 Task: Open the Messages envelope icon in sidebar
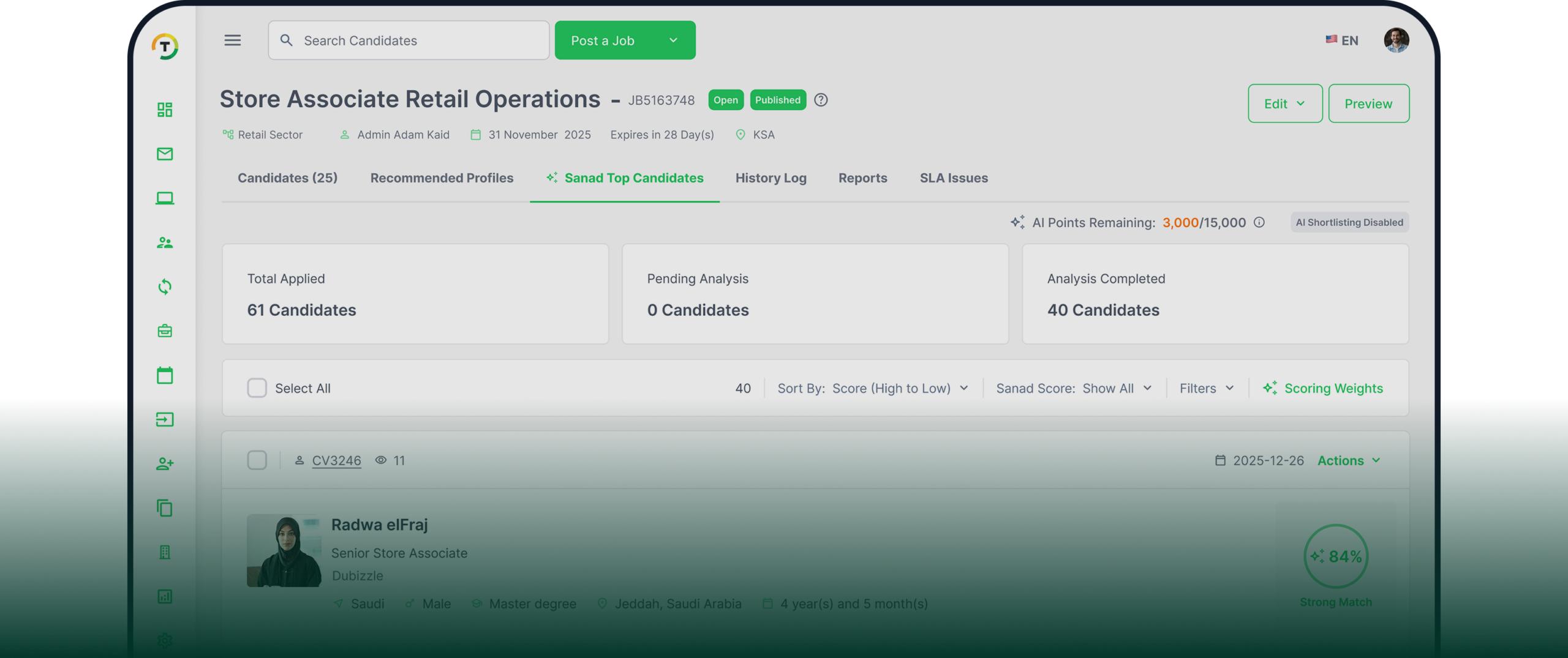[x=164, y=154]
